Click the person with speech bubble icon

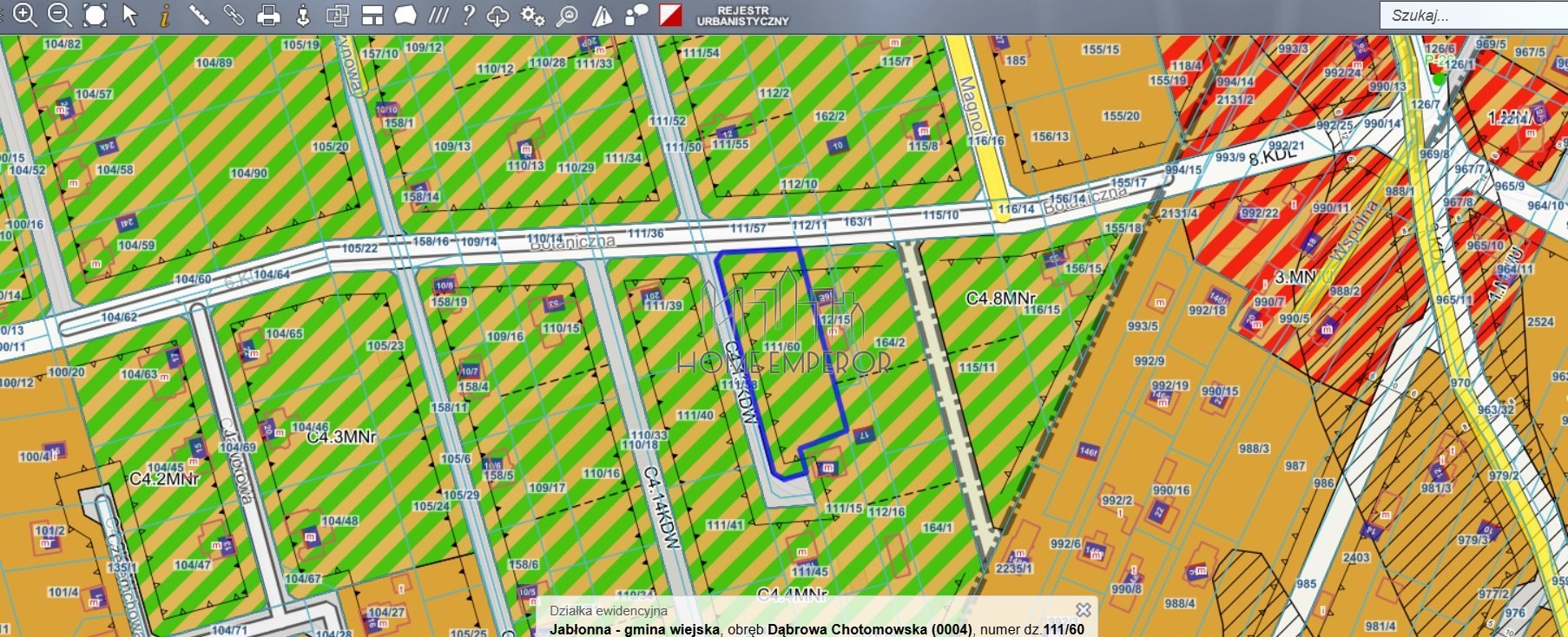coord(636,15)
